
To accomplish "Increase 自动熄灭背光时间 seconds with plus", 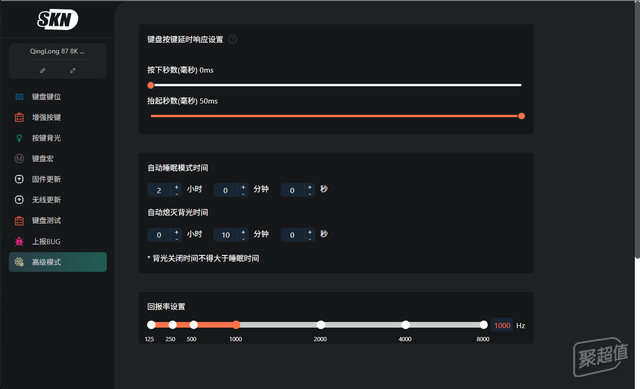I will tap(310, 231).
